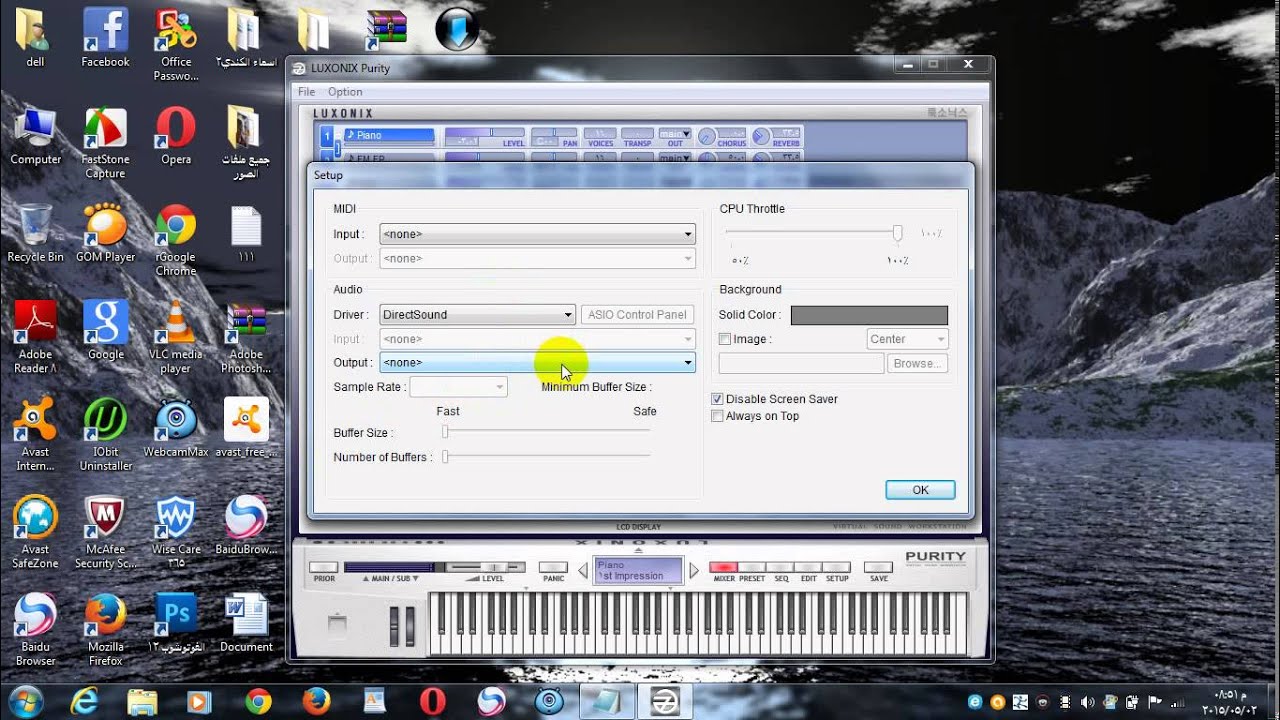Click previous preset arrow beside LCD display
The width and height of the screenshot is (1280, 720).
click(583, 571)
